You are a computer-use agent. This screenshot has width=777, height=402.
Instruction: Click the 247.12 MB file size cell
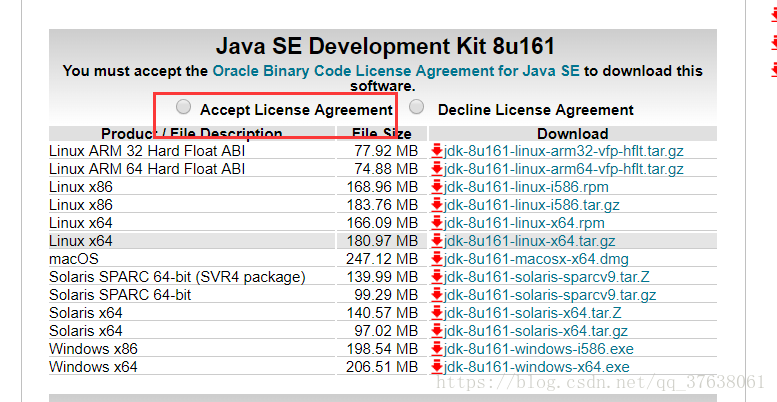click(382, 259)
